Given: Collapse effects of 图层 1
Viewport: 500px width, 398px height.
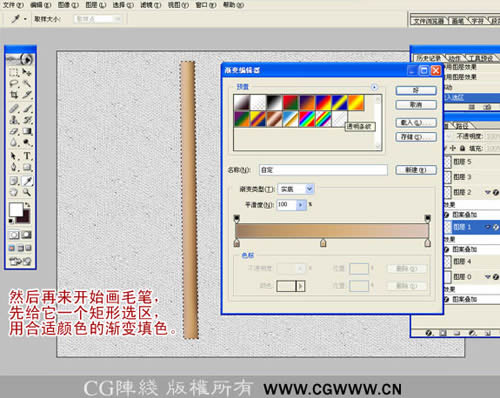Looking at the screenshot, I should point(488,227).
